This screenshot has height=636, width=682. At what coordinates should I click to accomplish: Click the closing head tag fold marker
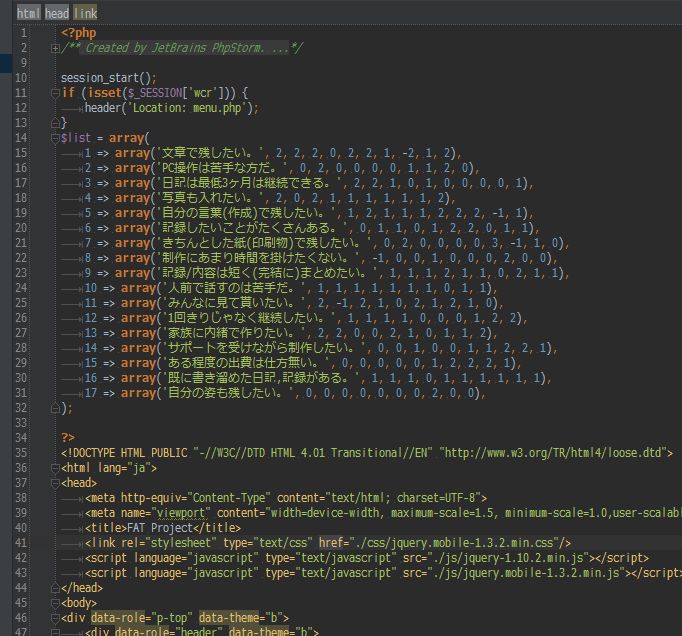click(x=54, y=588)
